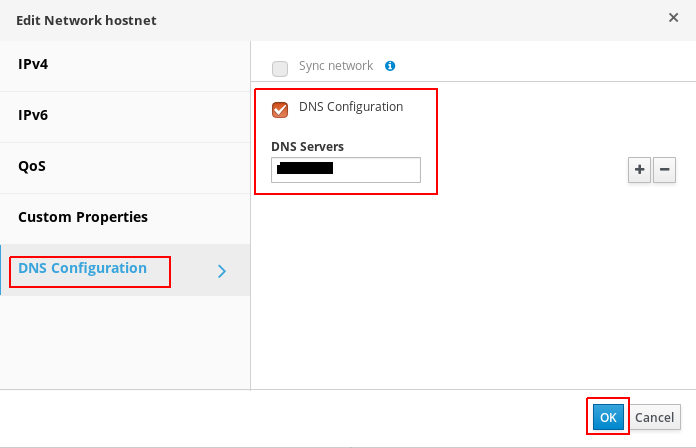Click the chevron next to DNS Configuration

(222, 271)
